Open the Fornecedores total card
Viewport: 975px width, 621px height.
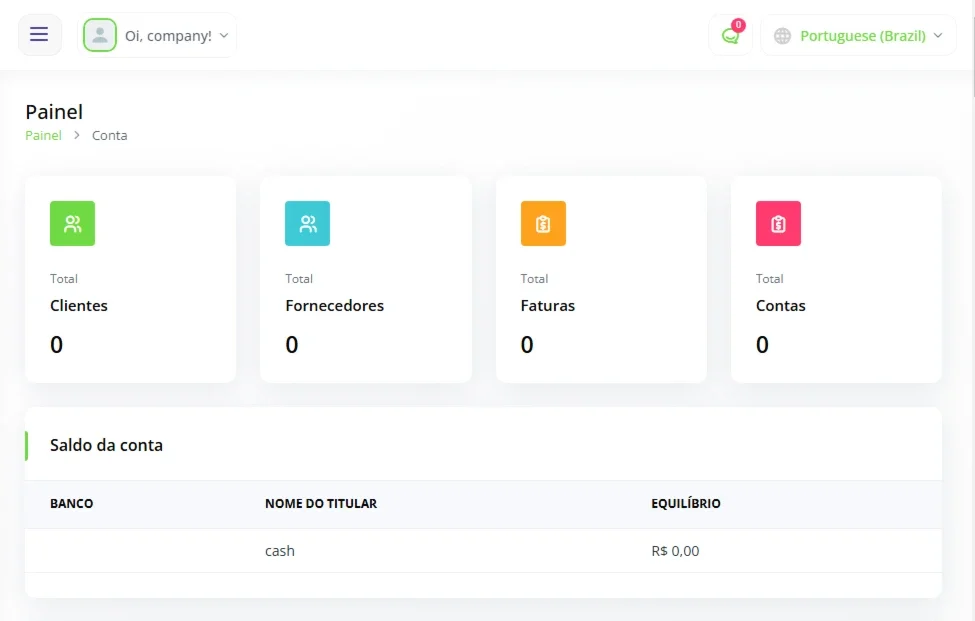click(366, 279)
